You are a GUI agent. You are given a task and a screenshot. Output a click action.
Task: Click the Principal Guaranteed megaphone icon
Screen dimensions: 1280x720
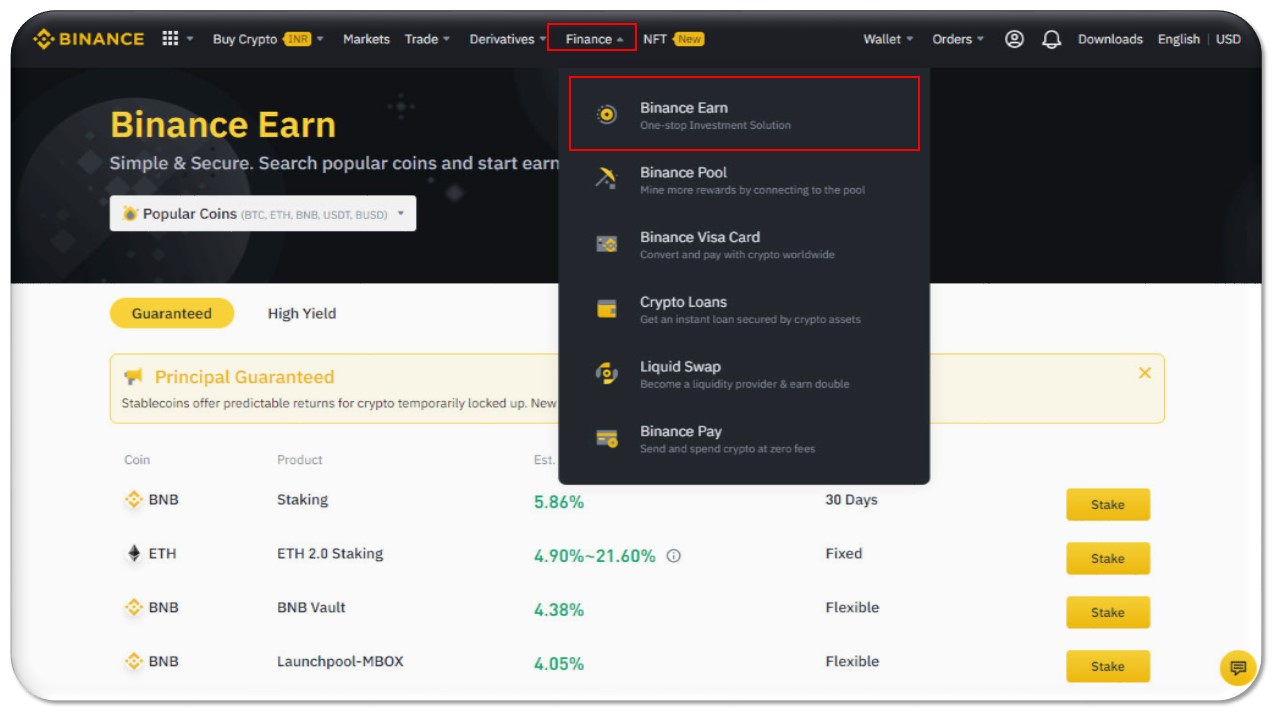click(x=133, y=377)
